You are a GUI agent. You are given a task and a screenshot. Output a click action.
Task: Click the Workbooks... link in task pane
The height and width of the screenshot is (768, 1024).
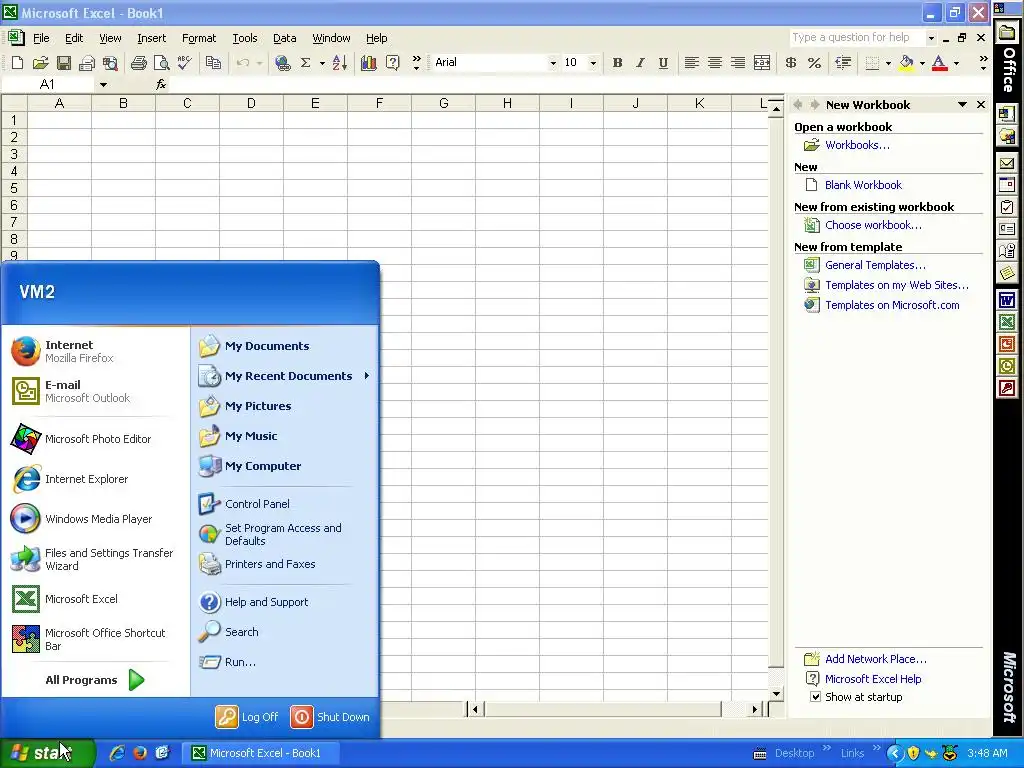pyautogui.click(x=857, y=145)
